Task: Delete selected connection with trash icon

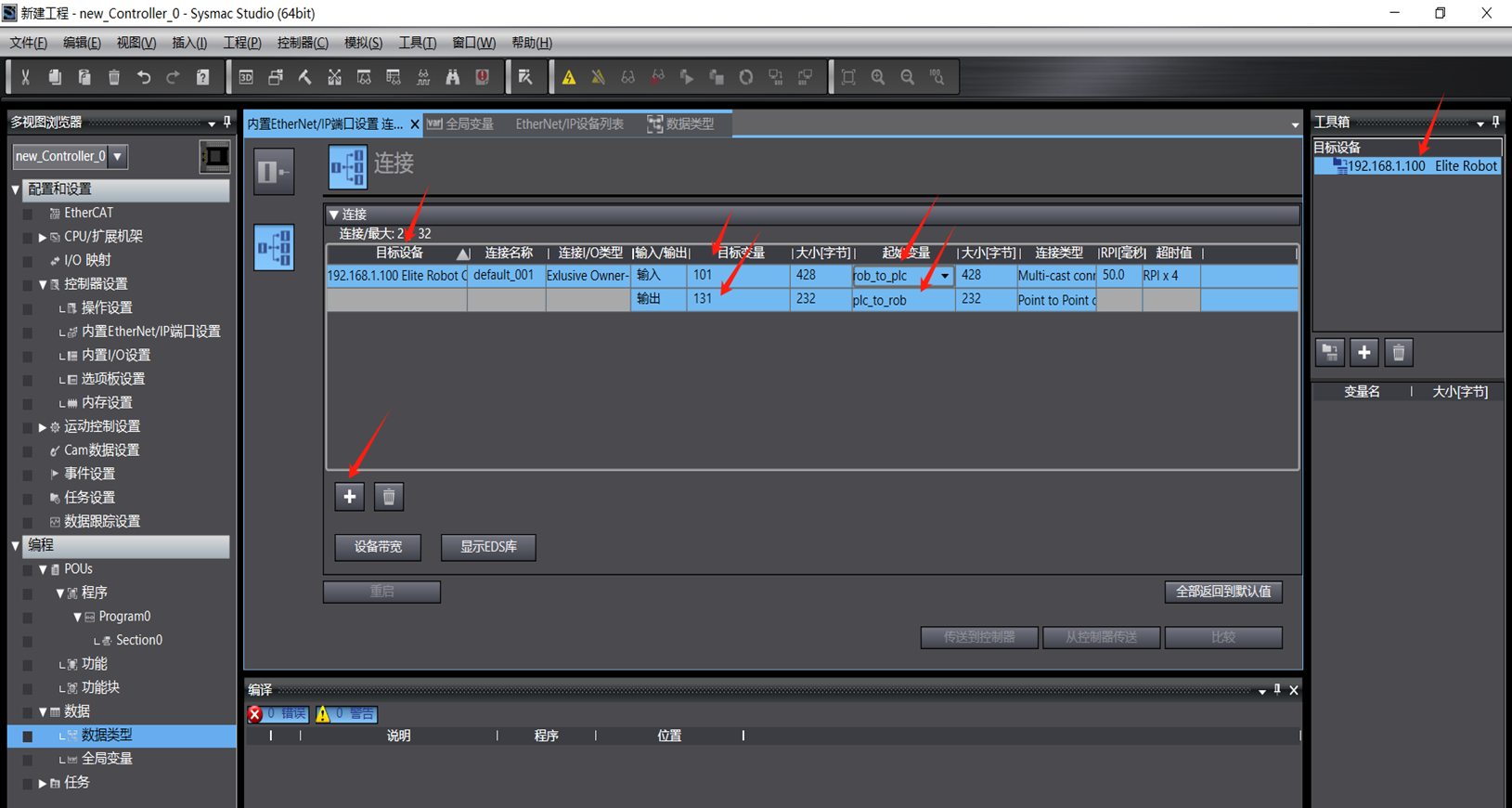Action: pyautogui.click(x=389, y=497)
